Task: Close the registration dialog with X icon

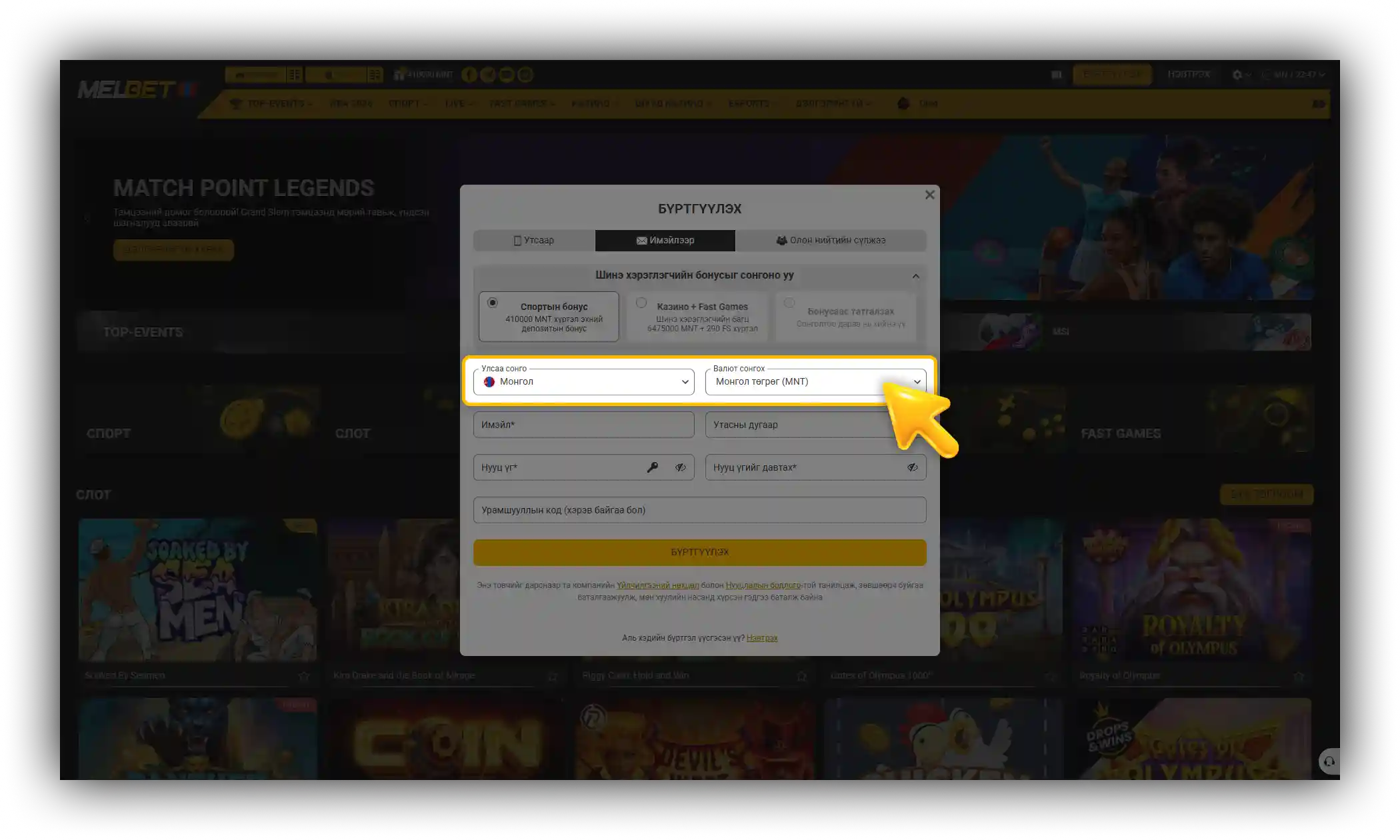Action: pos(929,195)
